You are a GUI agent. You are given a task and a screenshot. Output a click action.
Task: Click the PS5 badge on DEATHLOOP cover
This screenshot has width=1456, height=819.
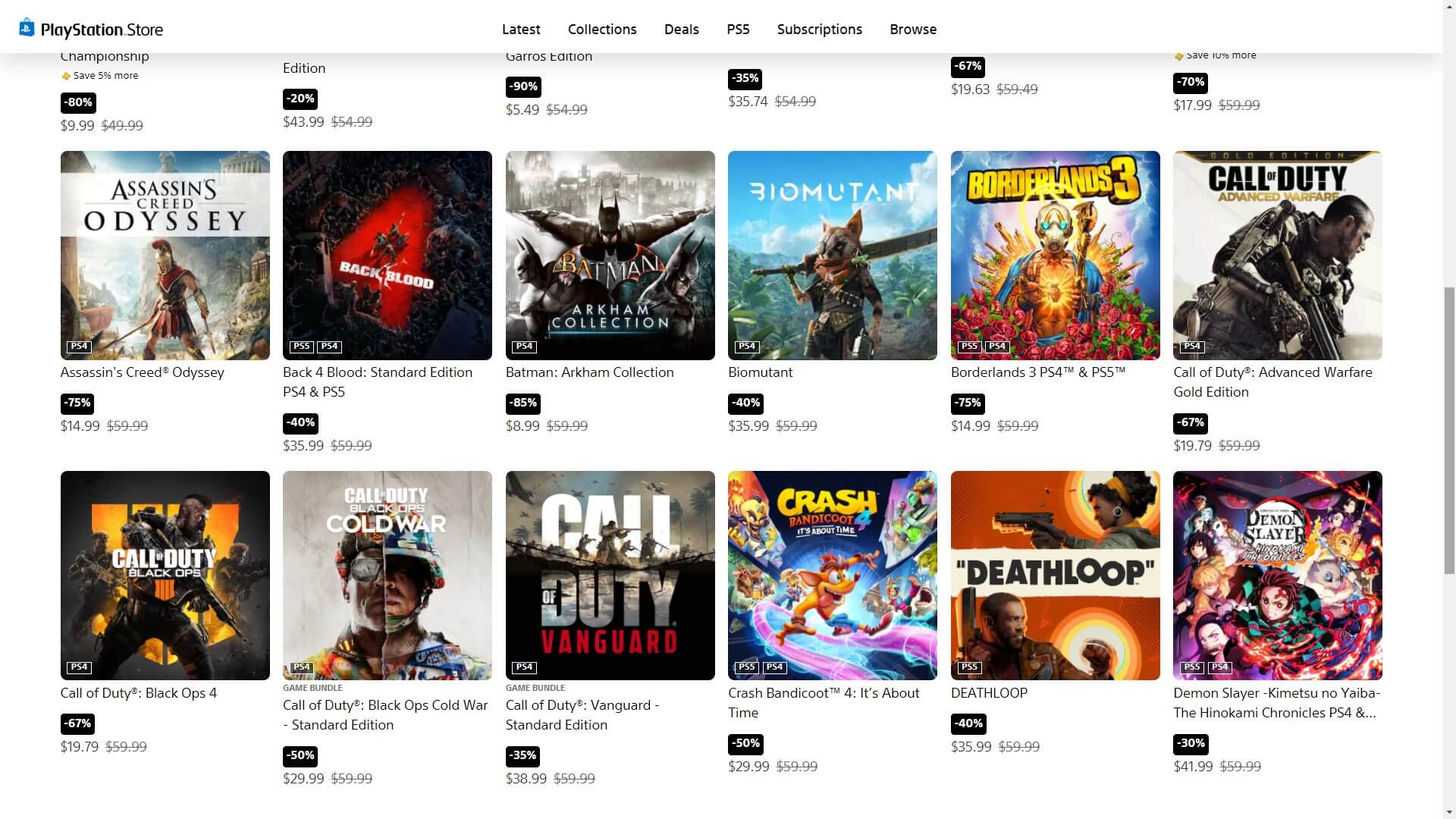point(969,667)
